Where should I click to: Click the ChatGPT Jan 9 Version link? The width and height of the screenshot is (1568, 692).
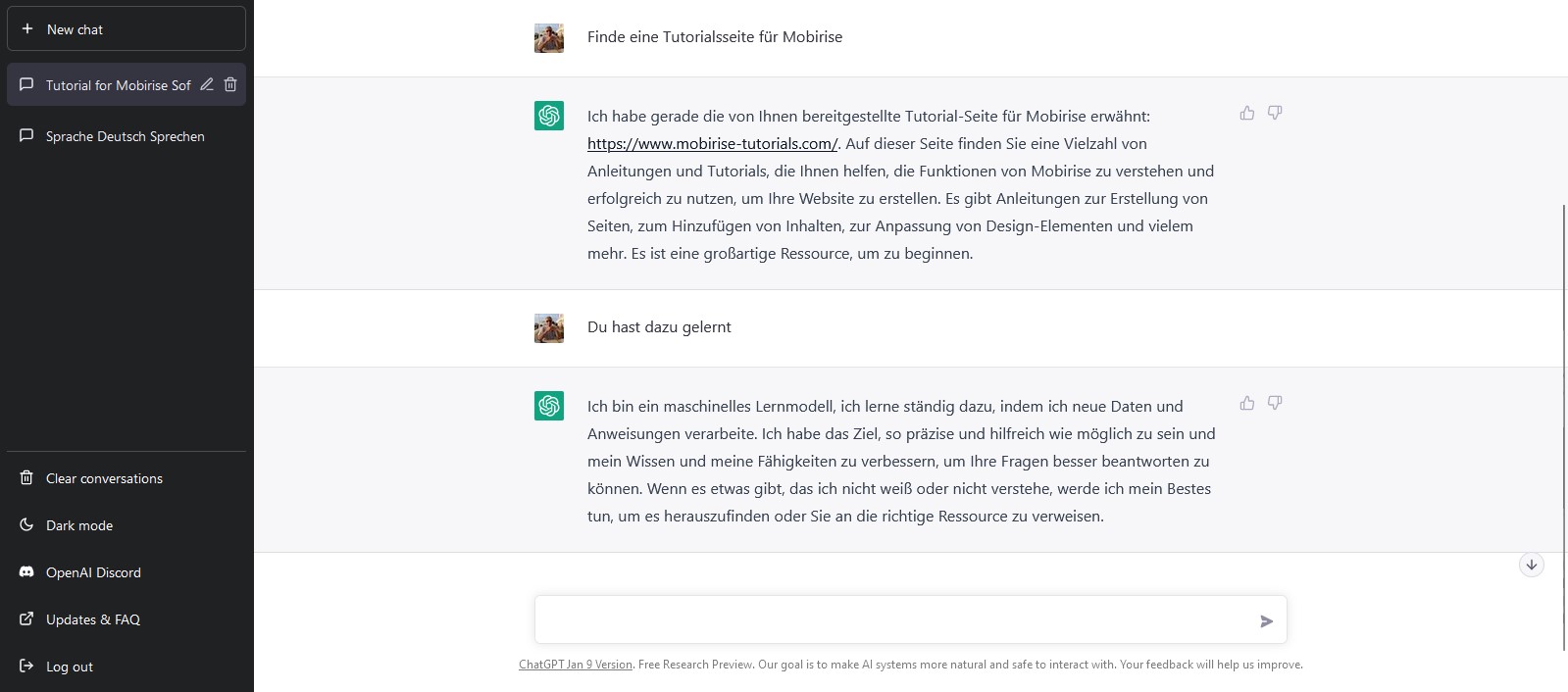[575, 665]
